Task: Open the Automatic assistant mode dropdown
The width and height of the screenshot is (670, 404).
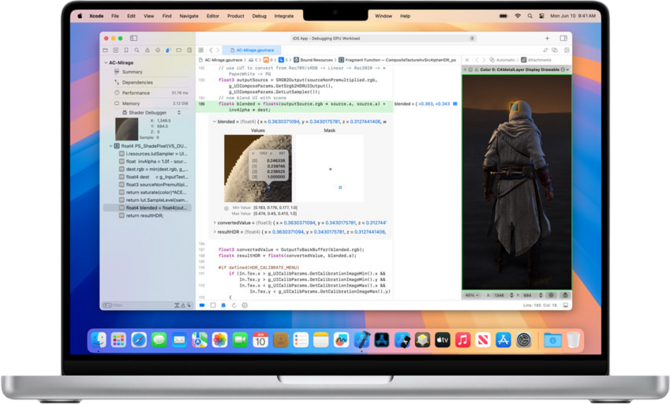Action: 503,60
